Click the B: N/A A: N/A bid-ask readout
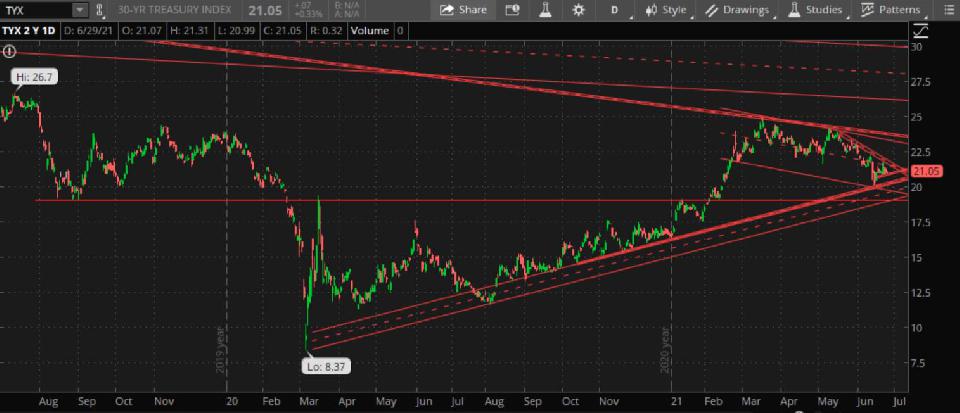Viewport: 960px width, 413px height. 345,10
